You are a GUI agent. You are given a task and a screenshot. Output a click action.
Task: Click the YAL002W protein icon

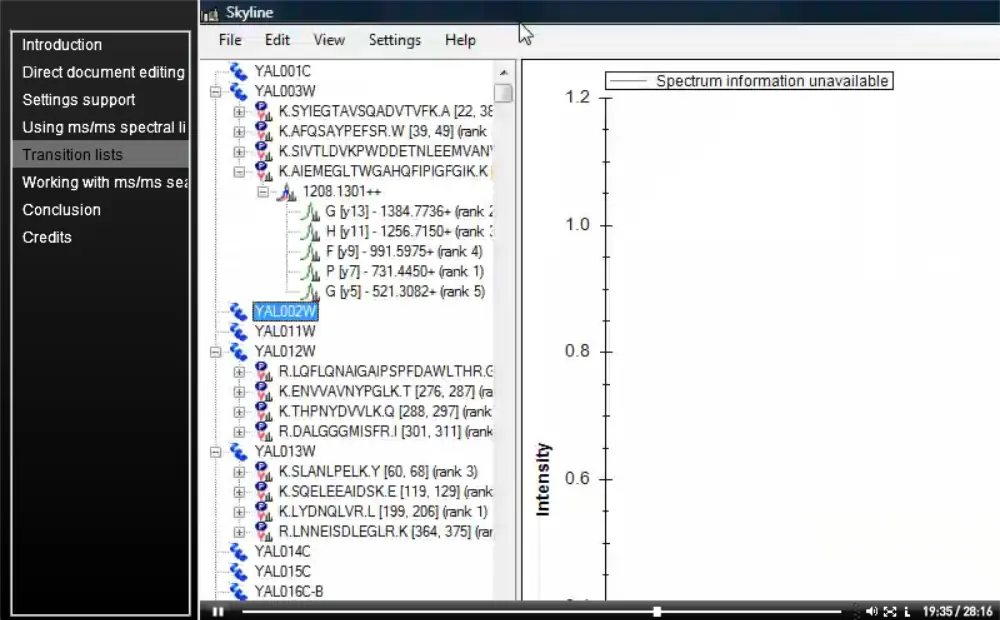click(x=239, y=311)
